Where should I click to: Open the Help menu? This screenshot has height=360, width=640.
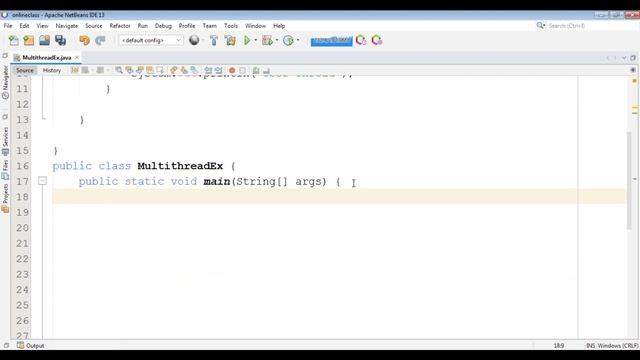pos(279,26)
